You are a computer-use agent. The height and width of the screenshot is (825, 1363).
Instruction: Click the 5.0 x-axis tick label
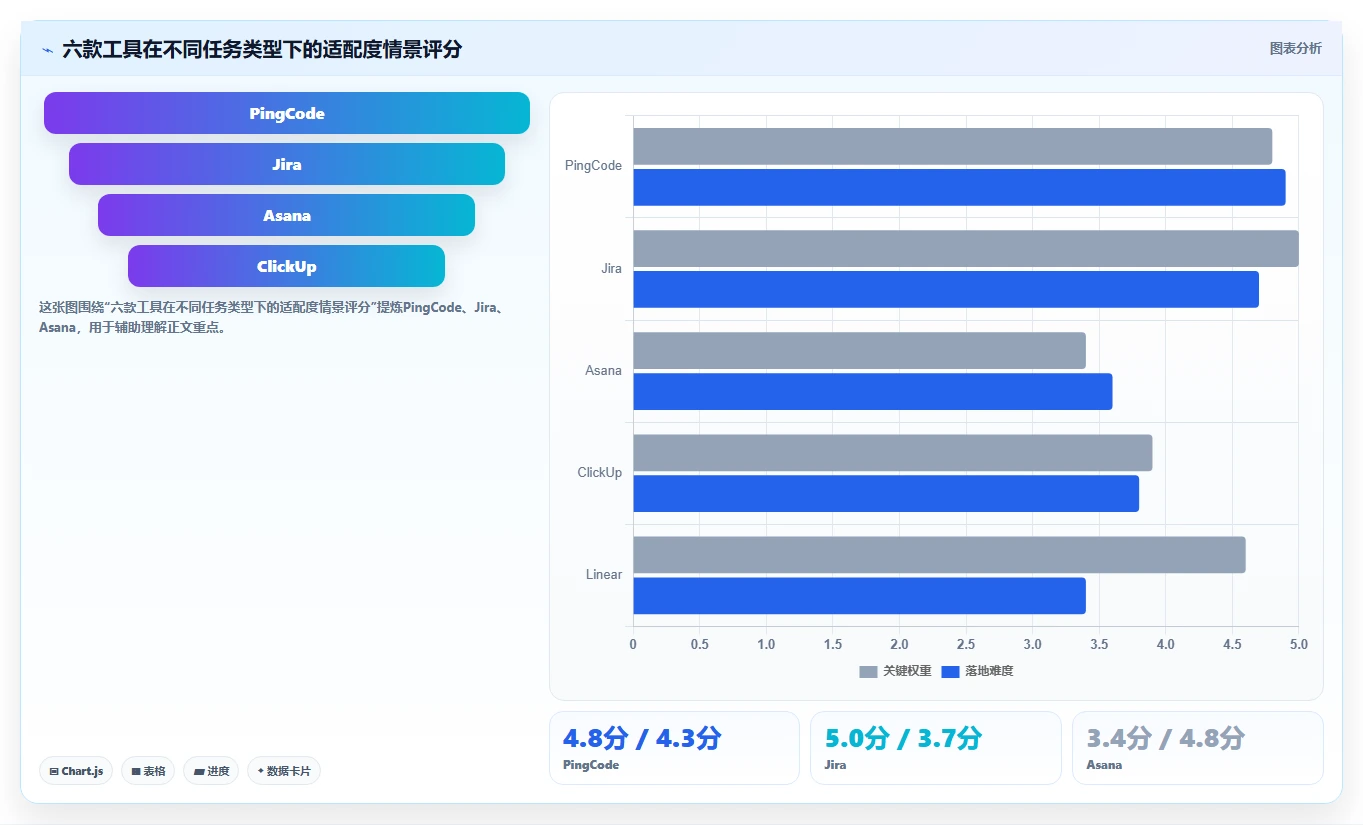click(1298, 645)
